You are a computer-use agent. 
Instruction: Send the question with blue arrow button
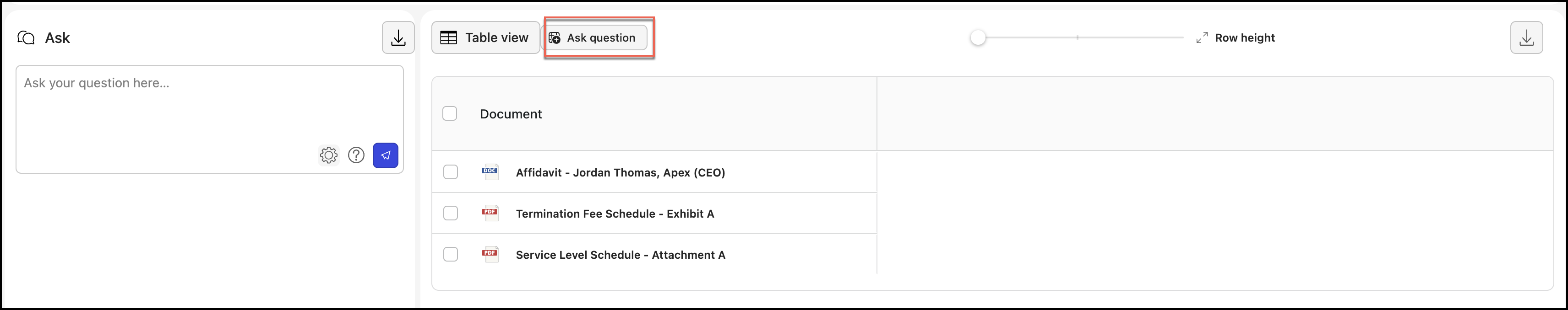(385, 155)
